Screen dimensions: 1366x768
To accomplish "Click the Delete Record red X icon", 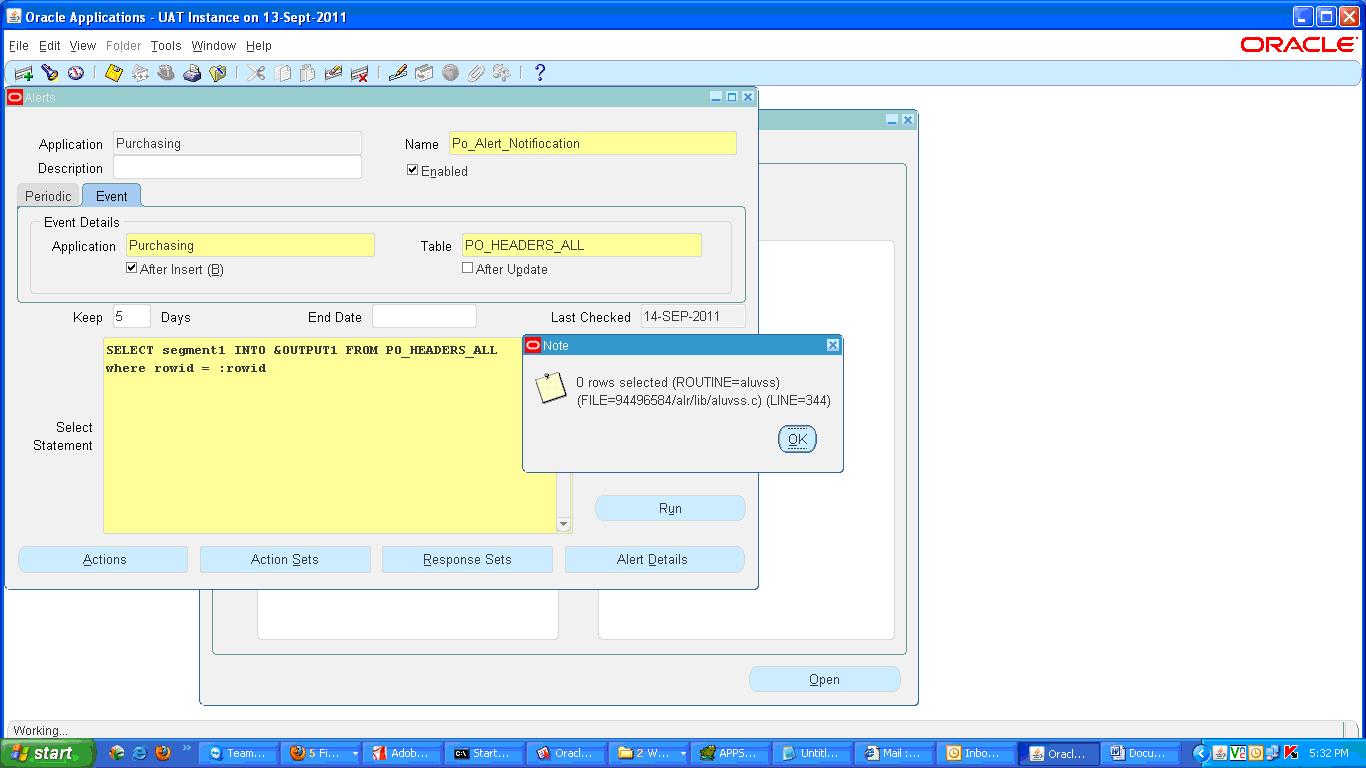I will [360, 73].
